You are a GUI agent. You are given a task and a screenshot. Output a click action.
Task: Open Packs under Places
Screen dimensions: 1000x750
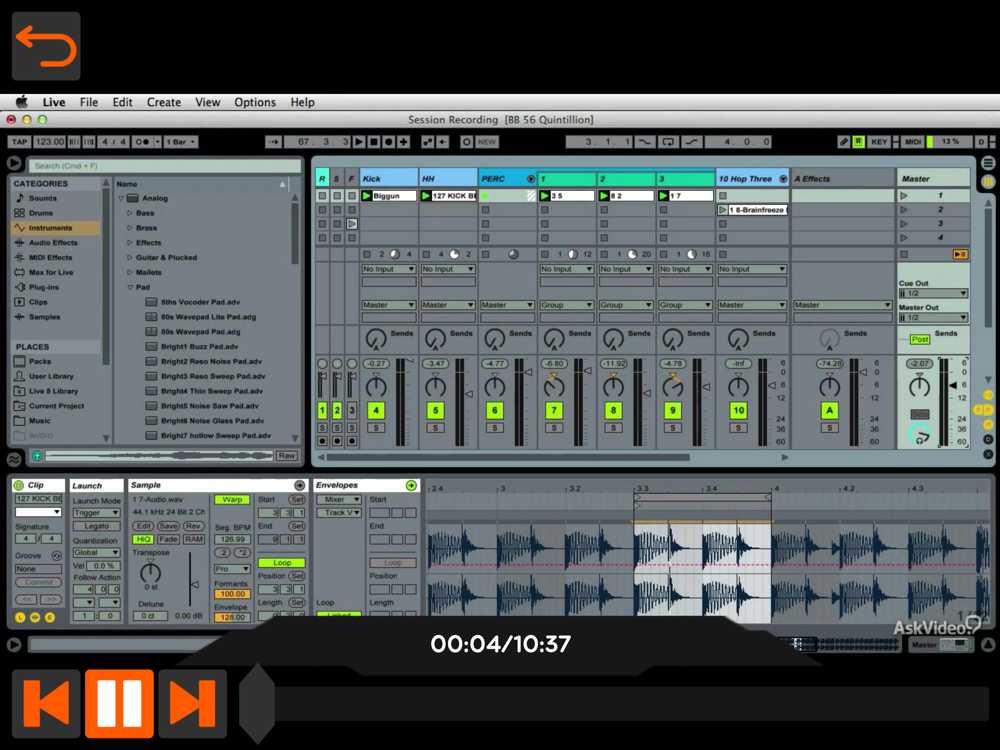[40, 362]
